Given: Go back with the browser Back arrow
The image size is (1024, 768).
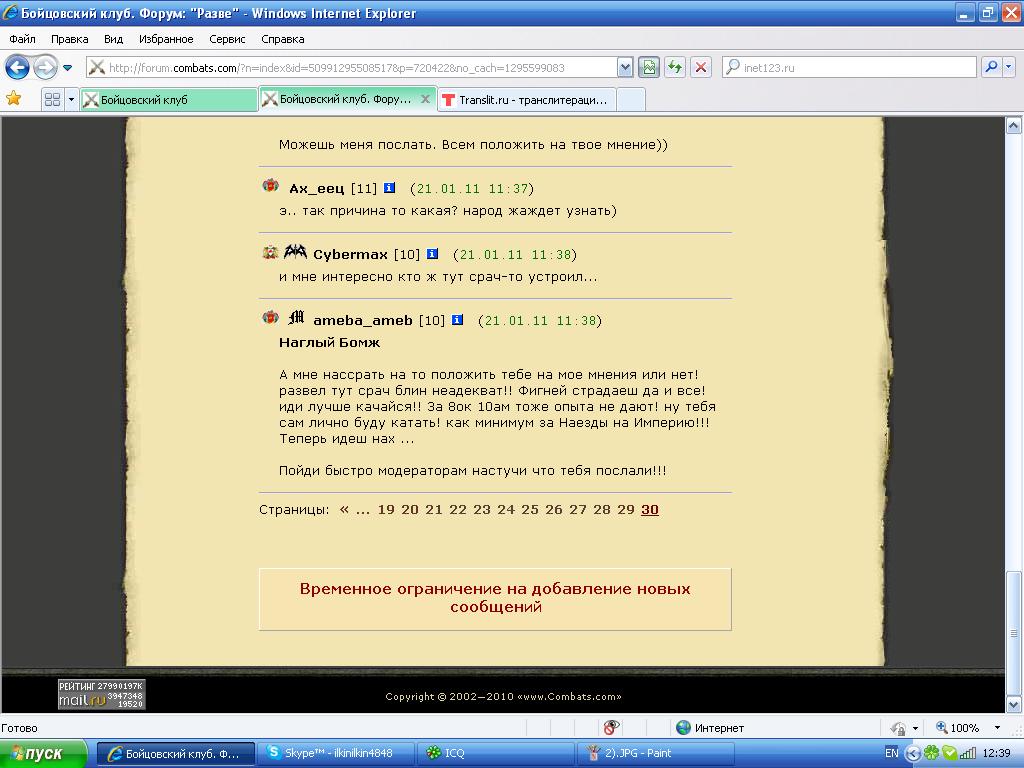Looking at the screenshot, I should click(18, 67).
